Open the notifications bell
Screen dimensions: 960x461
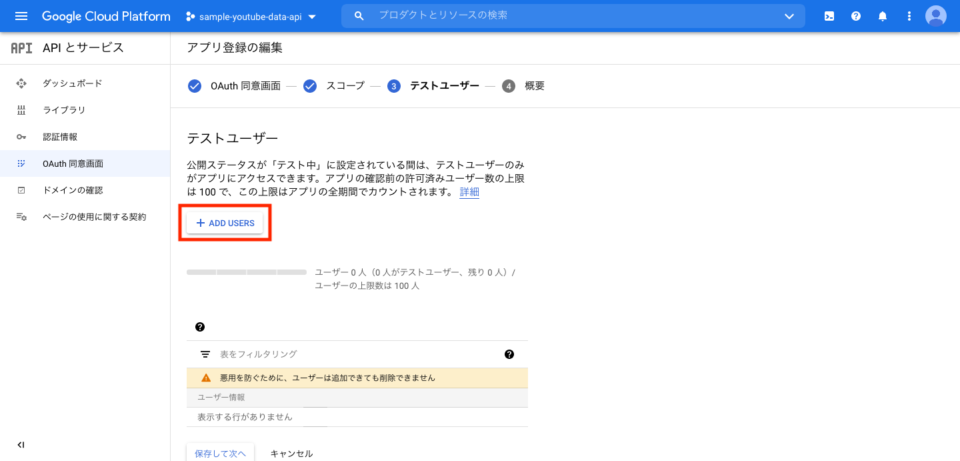[x=882, y=17]
